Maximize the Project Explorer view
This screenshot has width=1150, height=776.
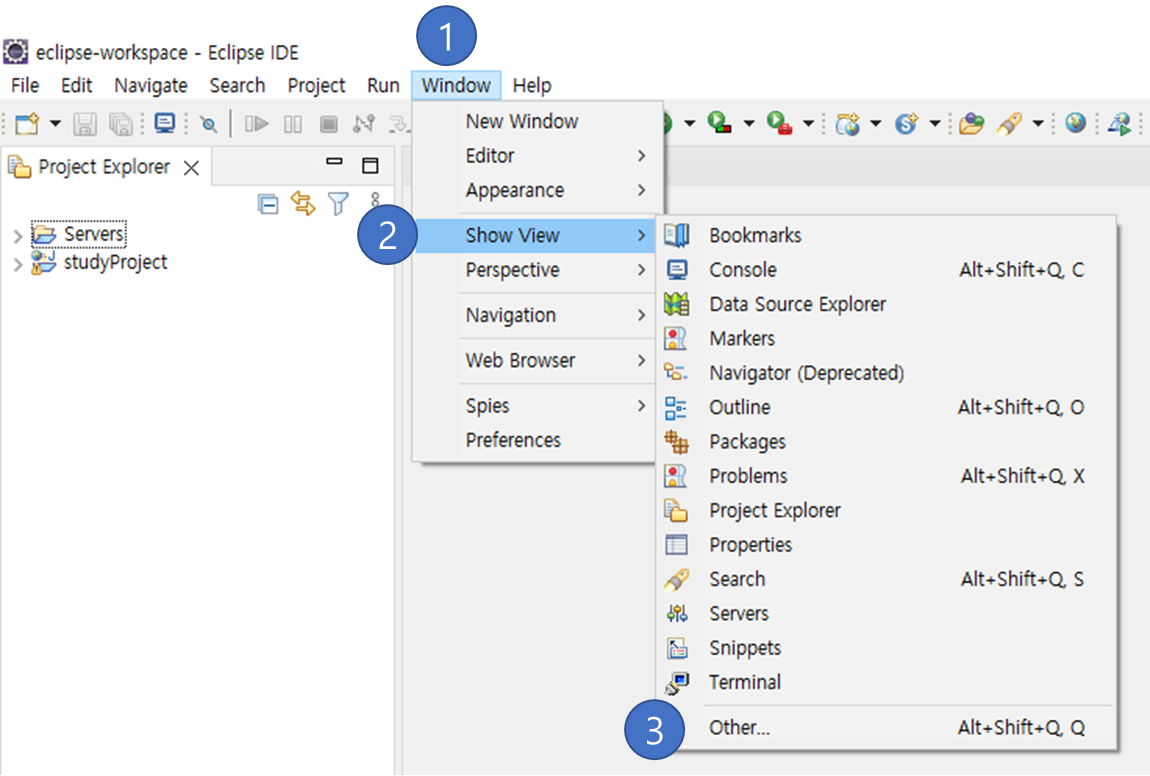tap(370, 165)
